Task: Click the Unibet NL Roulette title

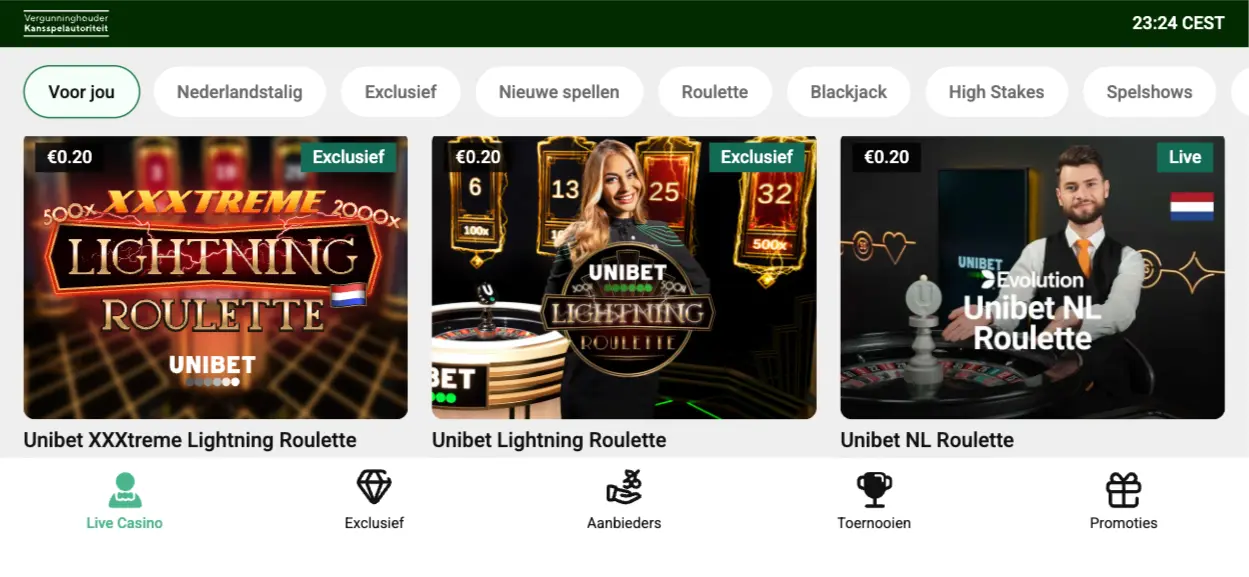Action: pos(927,440)
